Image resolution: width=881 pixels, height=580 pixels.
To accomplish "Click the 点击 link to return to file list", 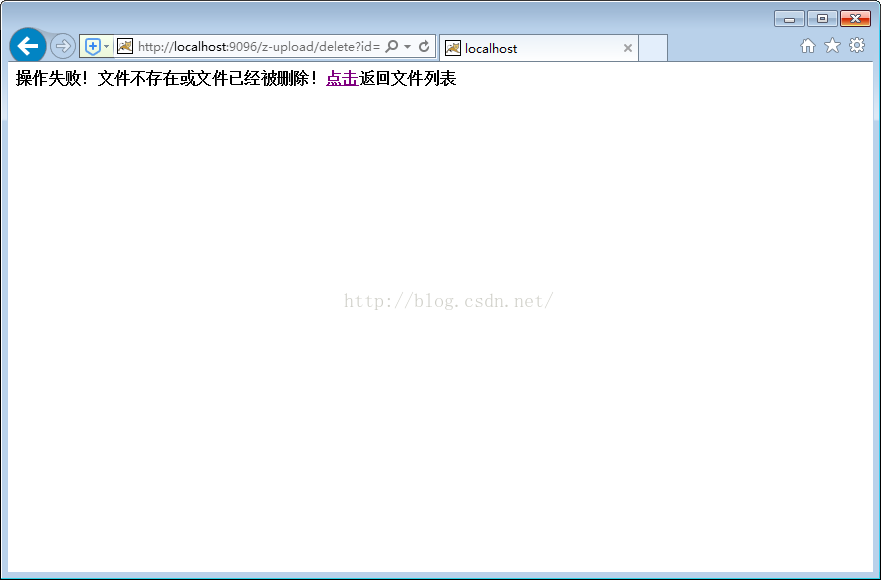I will [342, 79].
